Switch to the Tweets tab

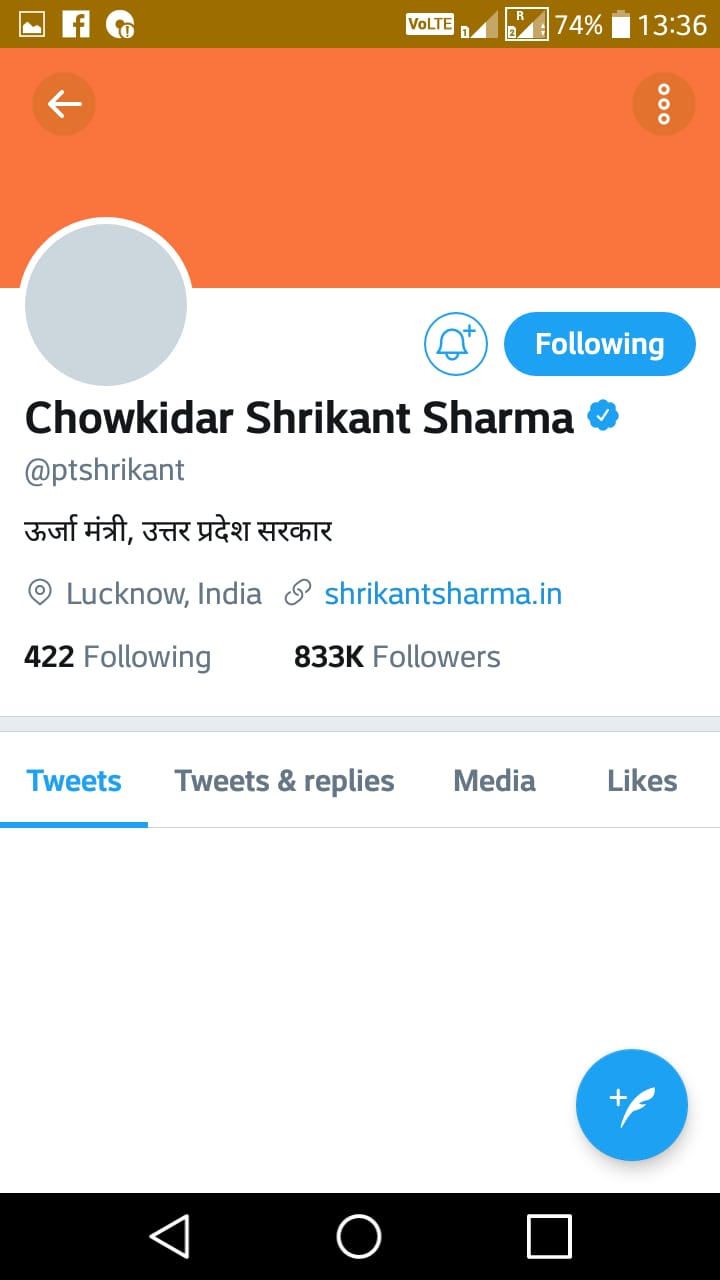pos(74,781)
